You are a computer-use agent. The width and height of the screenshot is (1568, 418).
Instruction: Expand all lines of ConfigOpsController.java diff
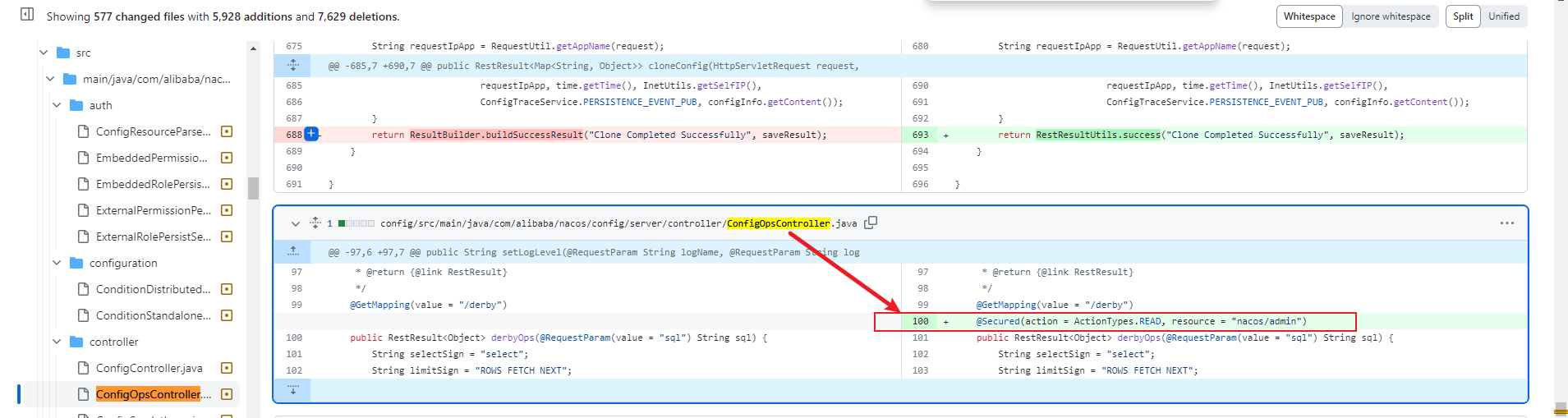point(315,223)
